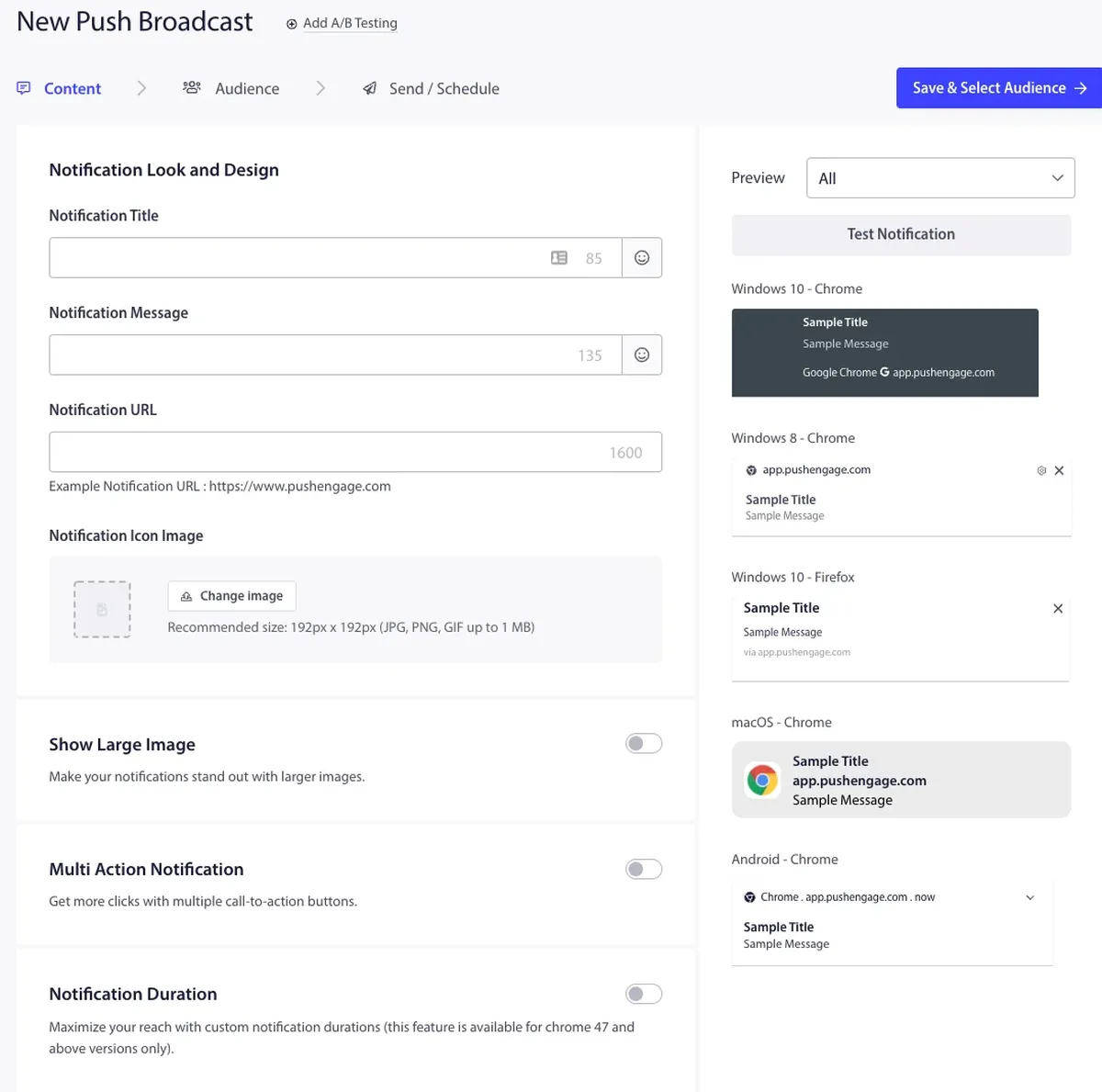
Task: Click 'Chrome . app.pushengage.com . now' in Android preview
Action: (848, 897)
